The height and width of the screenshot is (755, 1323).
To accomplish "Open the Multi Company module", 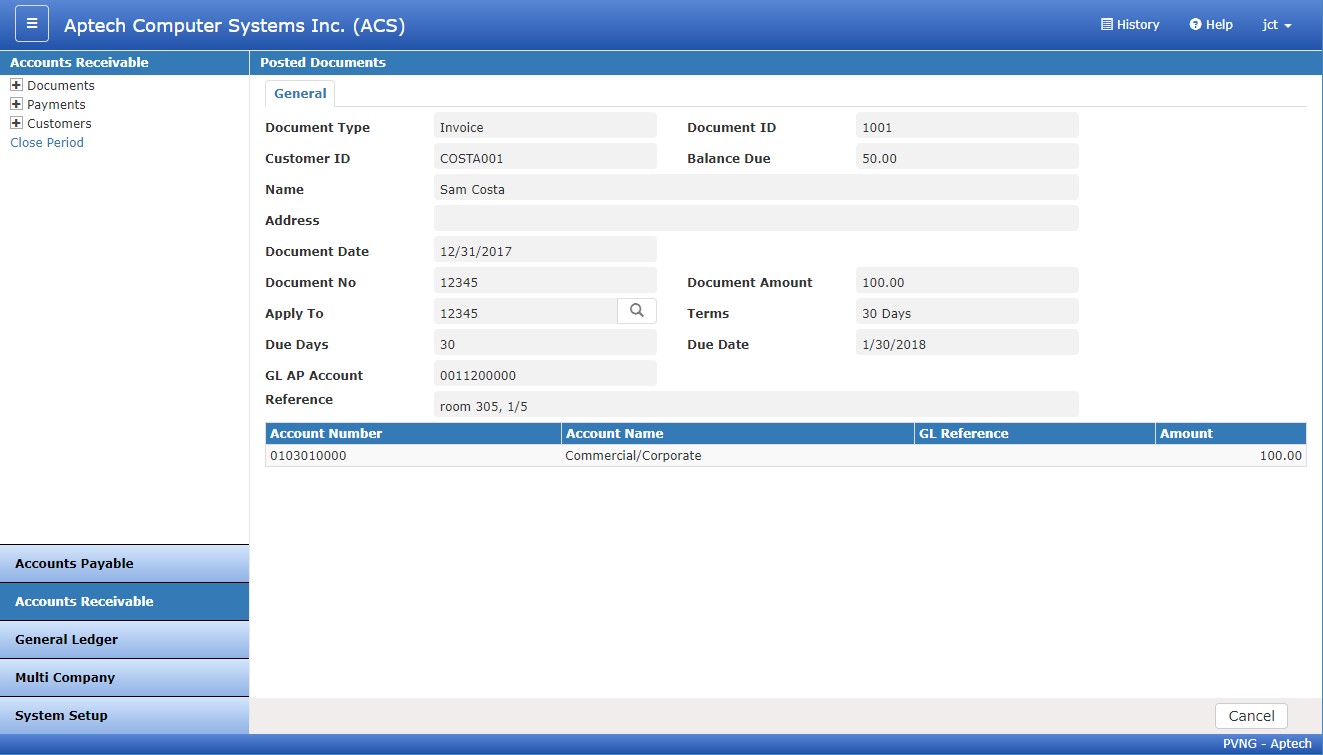I will [124, 677].
